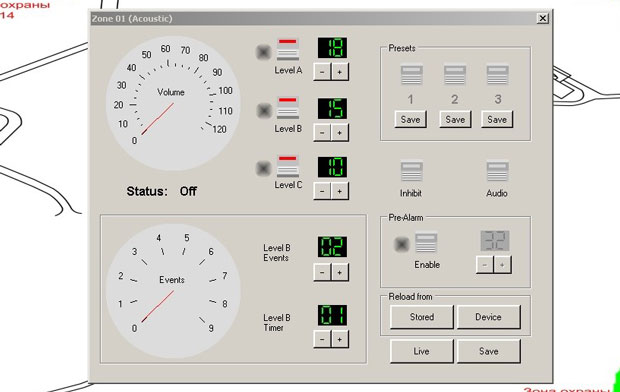620x392 pixels.
Task: Close the Zone 01 Acoustic window
Action: click(x=542, y=18)
